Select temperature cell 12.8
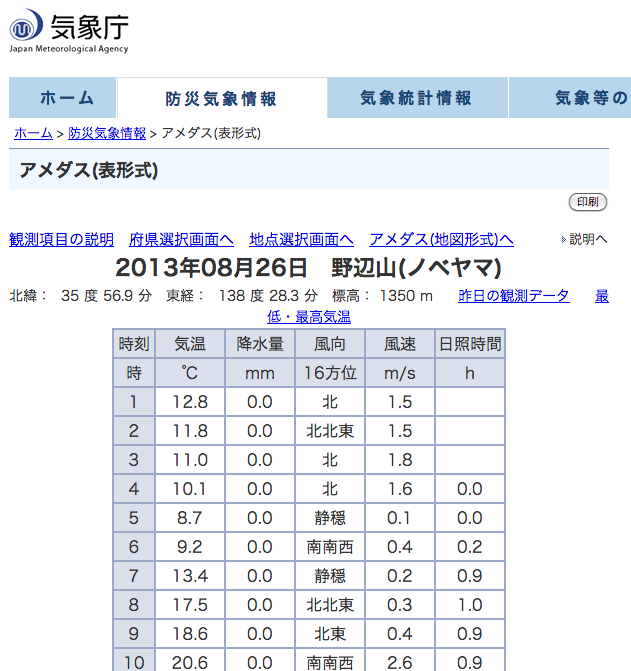Screen dimensions: 631x671 coord(190,402)
